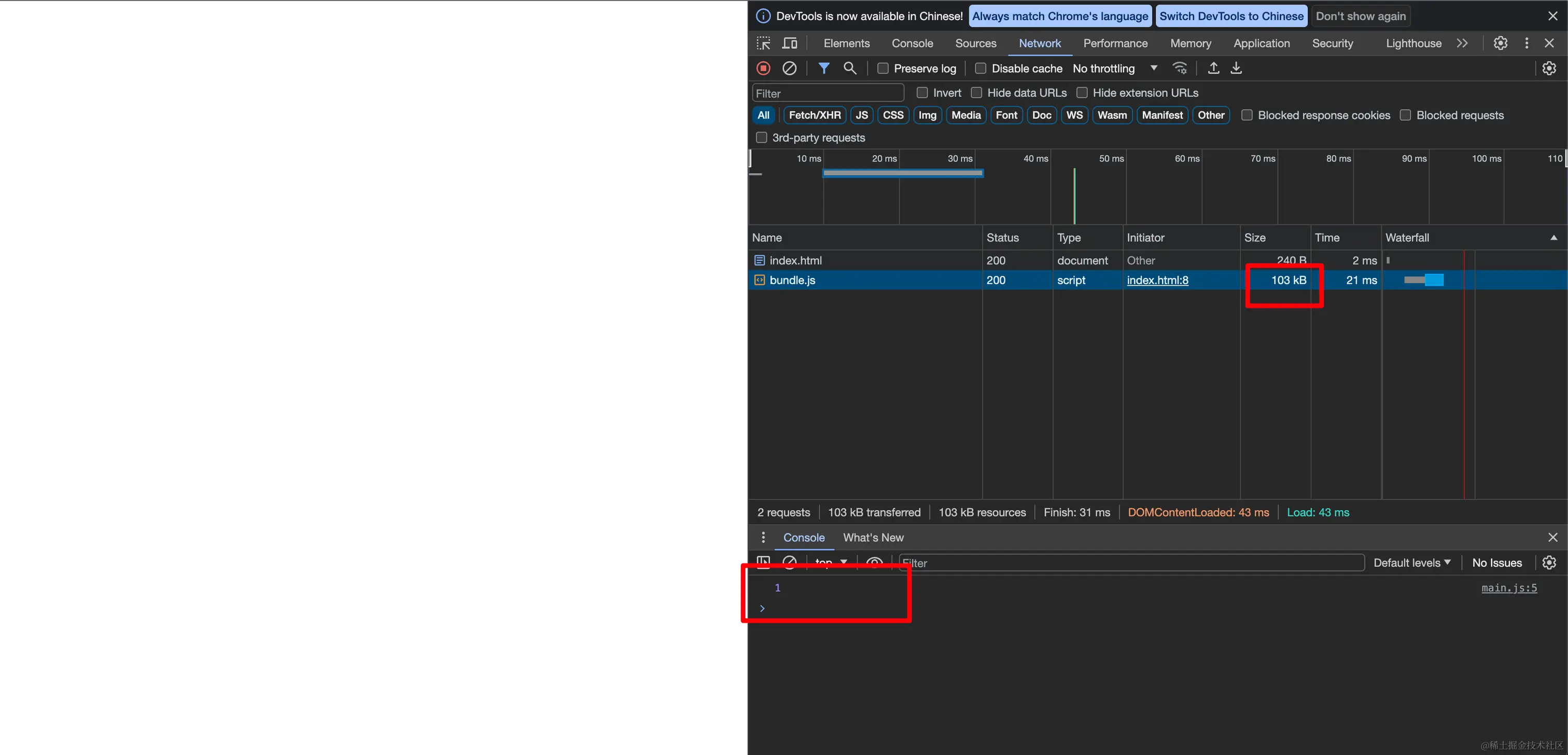Click the No Issues indicator
This screenshot has width=1568, height=755.
coord(1497,563)
